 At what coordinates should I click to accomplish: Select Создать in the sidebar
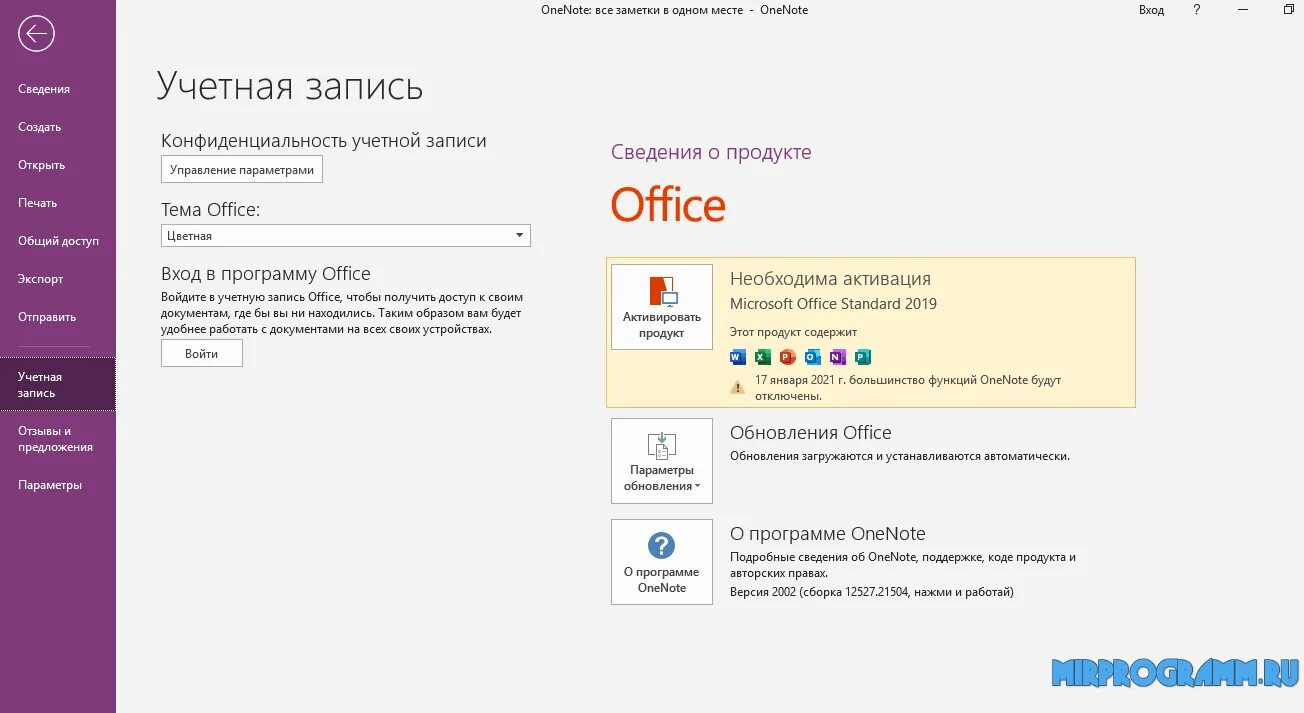point(58,127)
